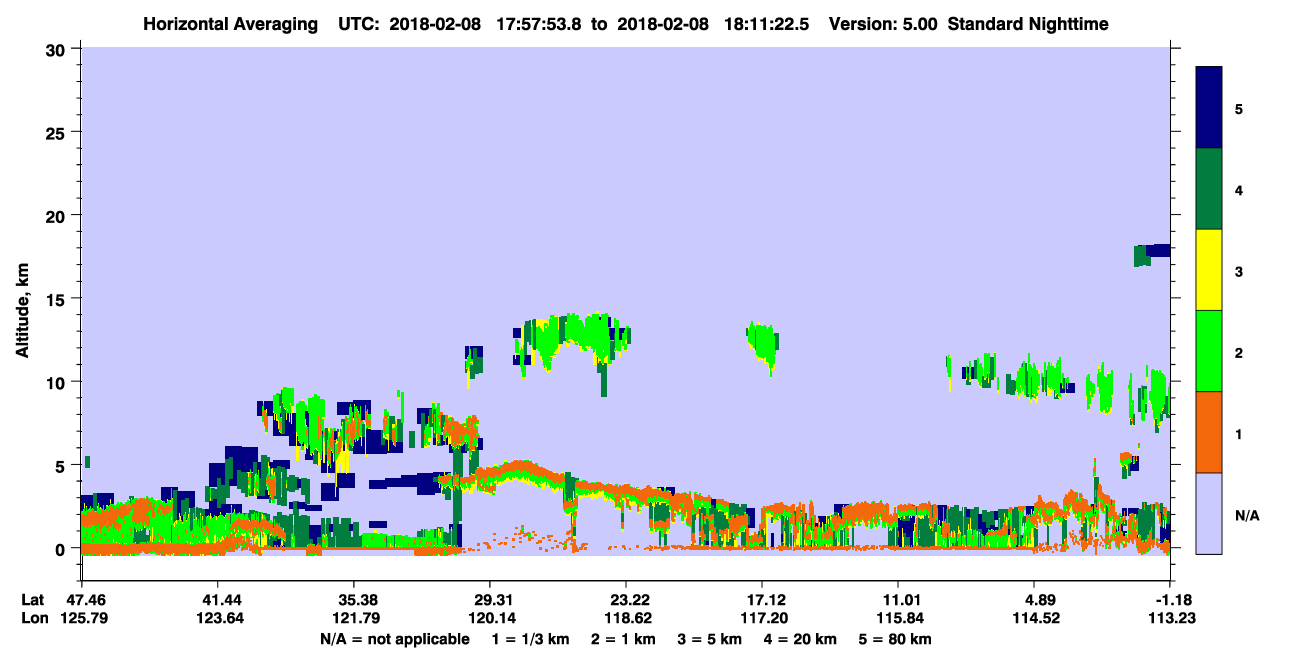Click longitude value 117.20

762,618
